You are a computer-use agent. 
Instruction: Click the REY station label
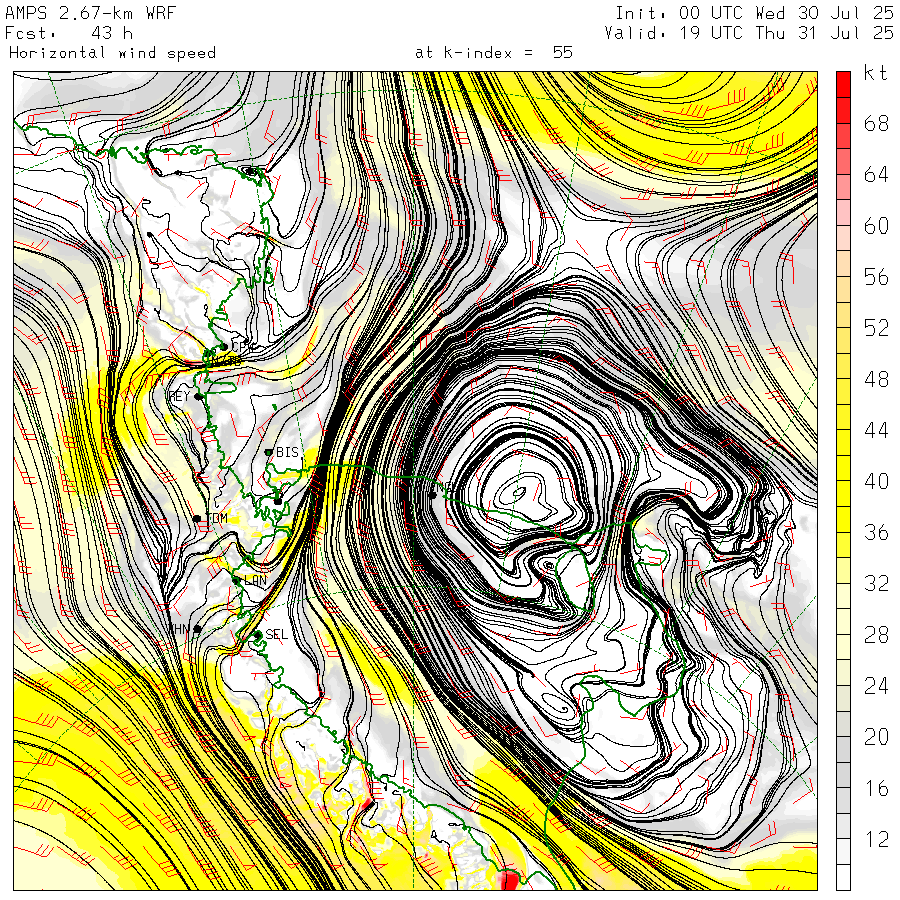pyautogui.click(x=180, y=396)
